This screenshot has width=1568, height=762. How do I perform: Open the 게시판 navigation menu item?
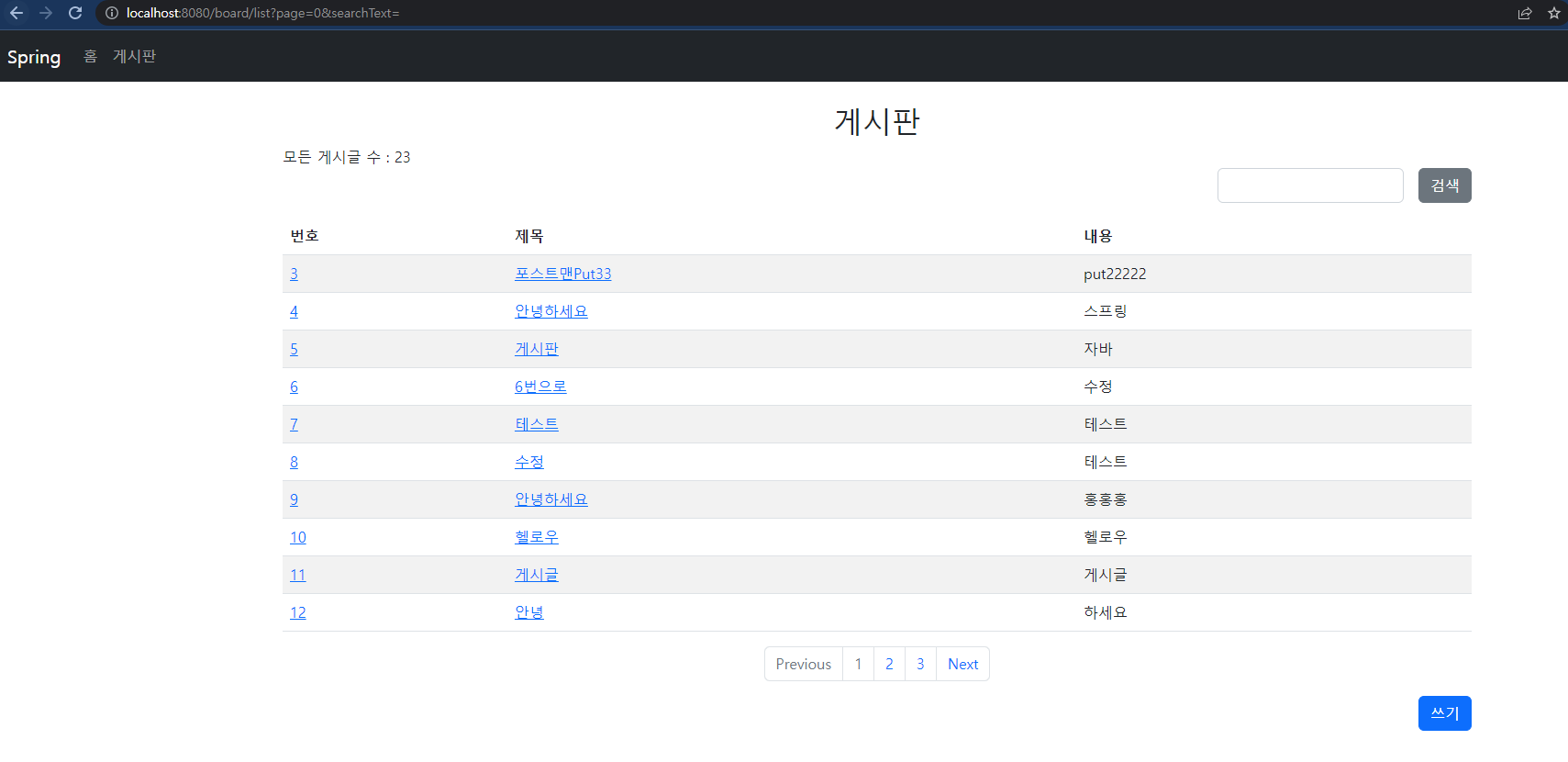(134, 56)
